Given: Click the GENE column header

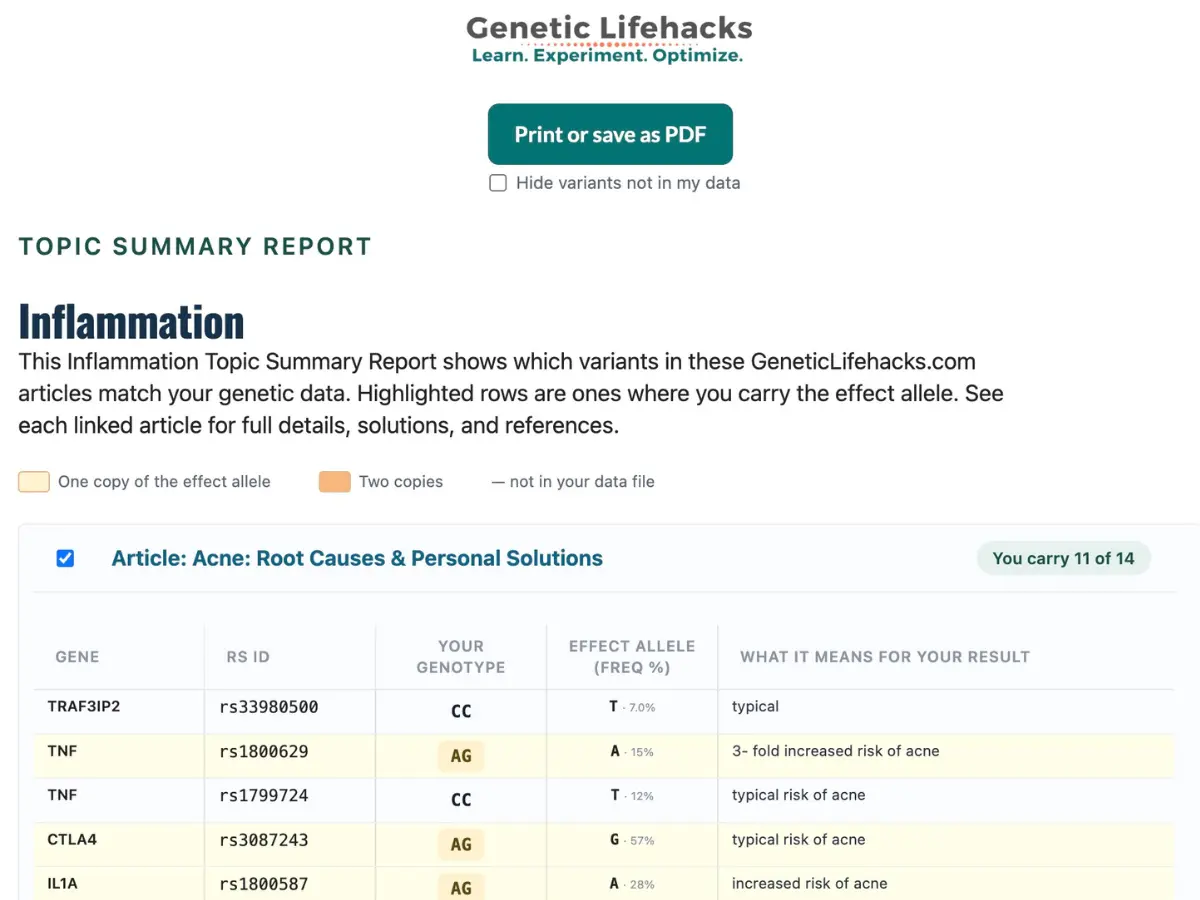Looking at the screenshot, I should pos(77,657).
